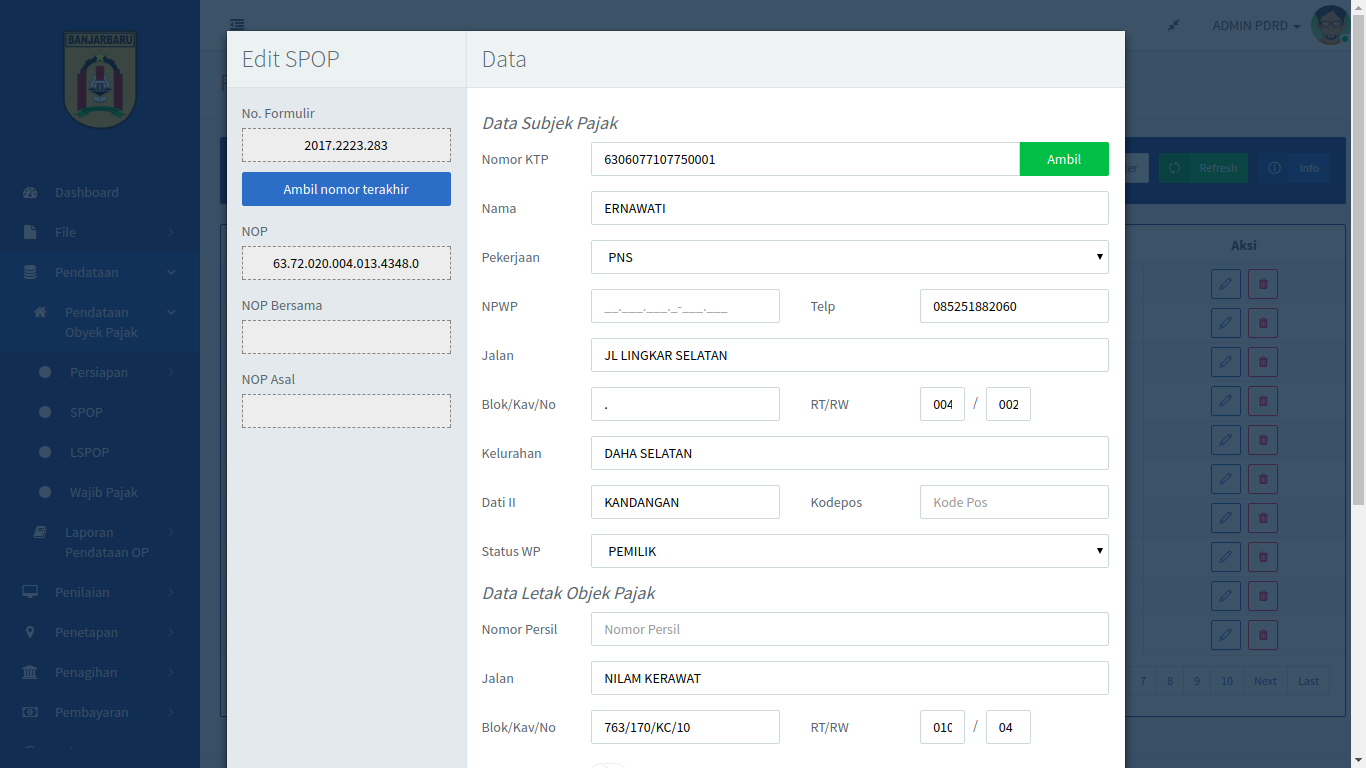Expand the File menu chevron
The image size is (1366, 768).
point(171,232)
